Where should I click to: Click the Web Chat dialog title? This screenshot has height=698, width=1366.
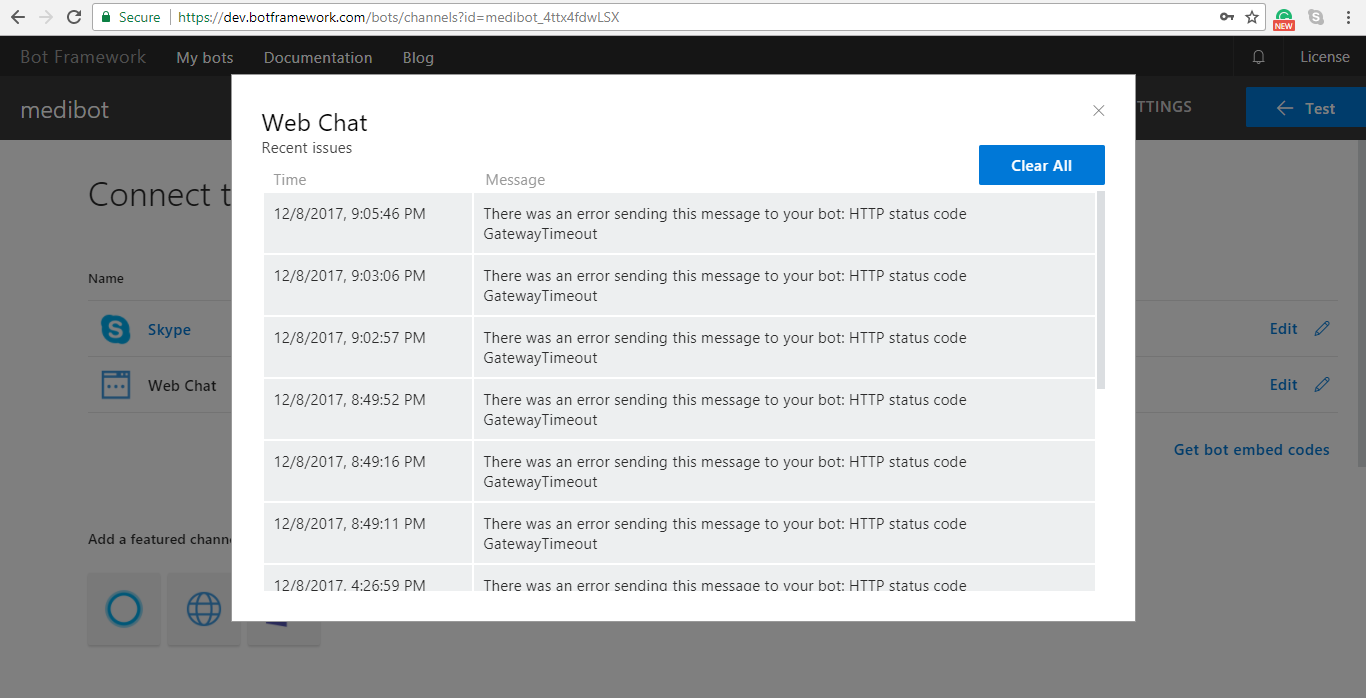pyautogui.click(x=314, y=123)
